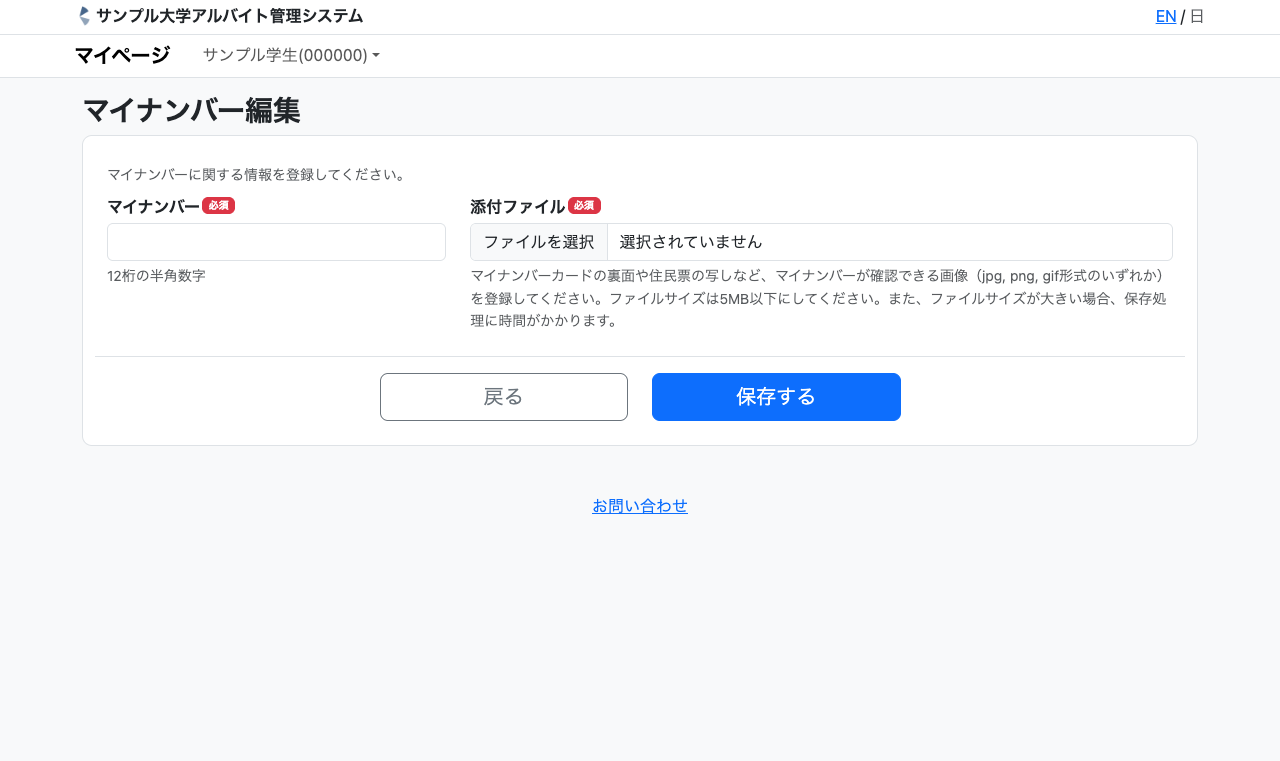
Task: Click the マイナンバー編集 page heading
Action: tap(191, 110)
